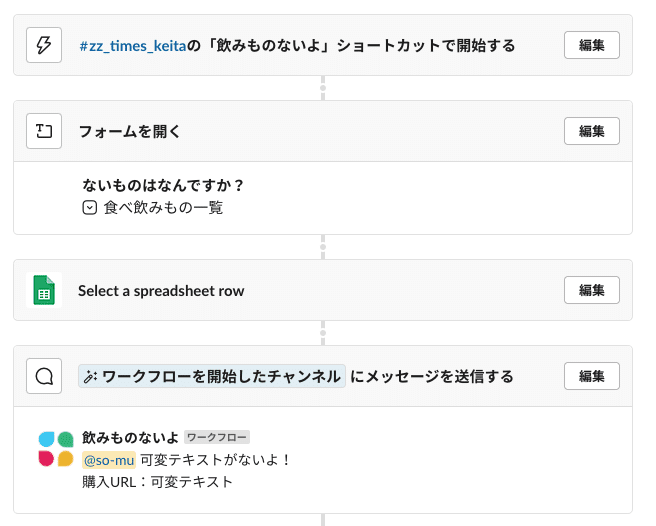656x526 pixels.
Task: Edit the フォームを開く step
Action: tap(592, 131)
